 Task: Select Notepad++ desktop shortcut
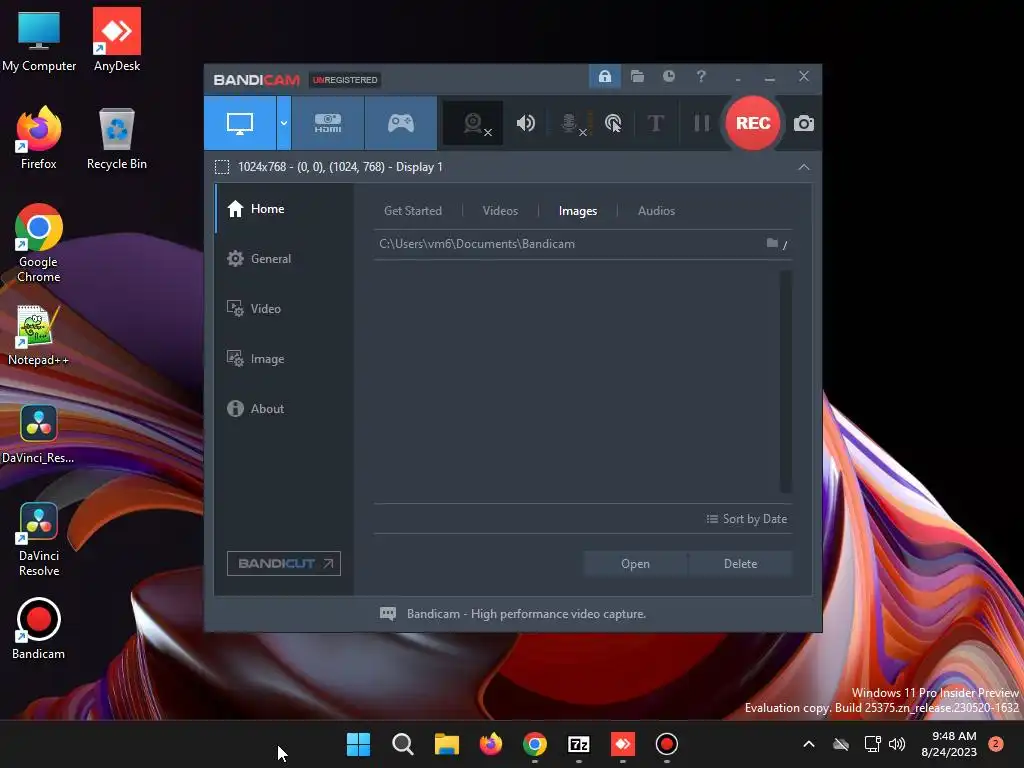pos(39,336)
